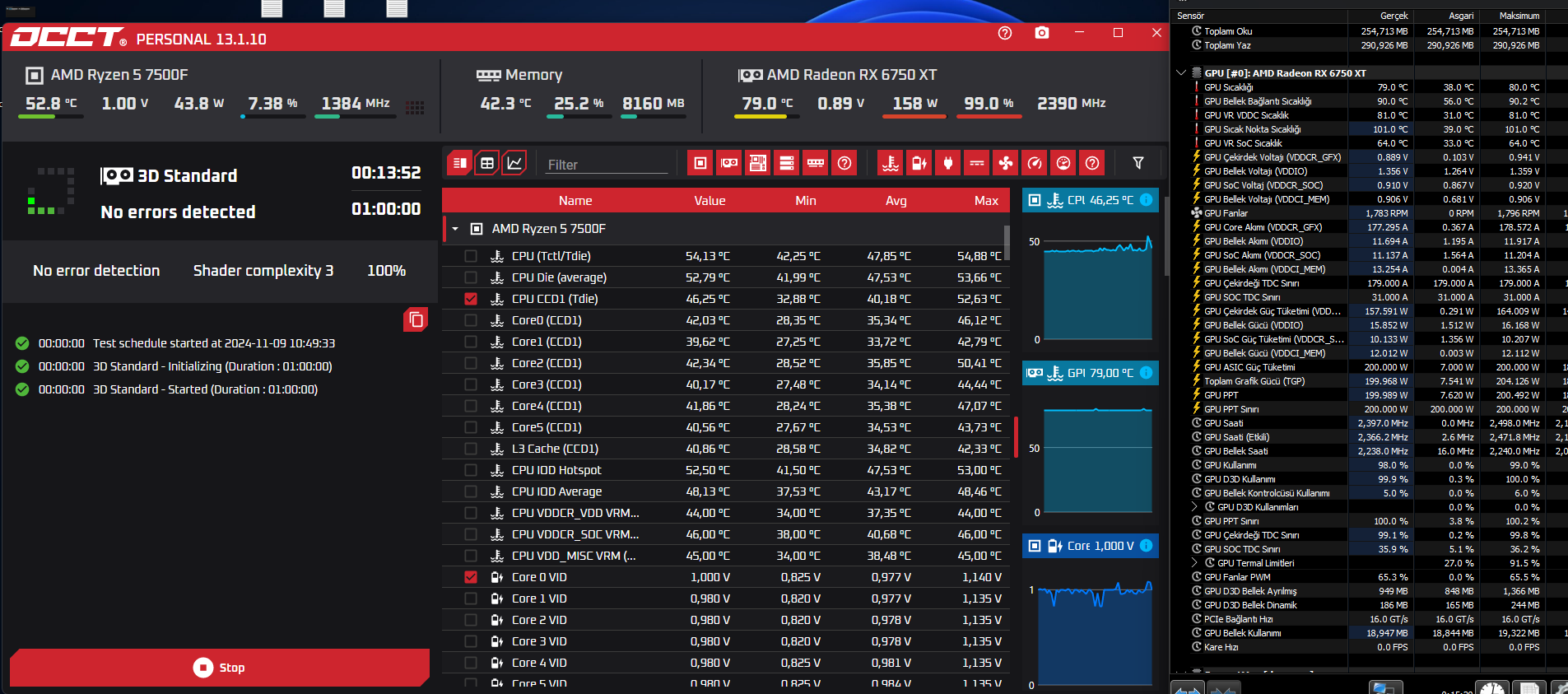This screenshot has width=1568, height=694.
Task: Sort the sensor table by Max column
Action: 986,201
